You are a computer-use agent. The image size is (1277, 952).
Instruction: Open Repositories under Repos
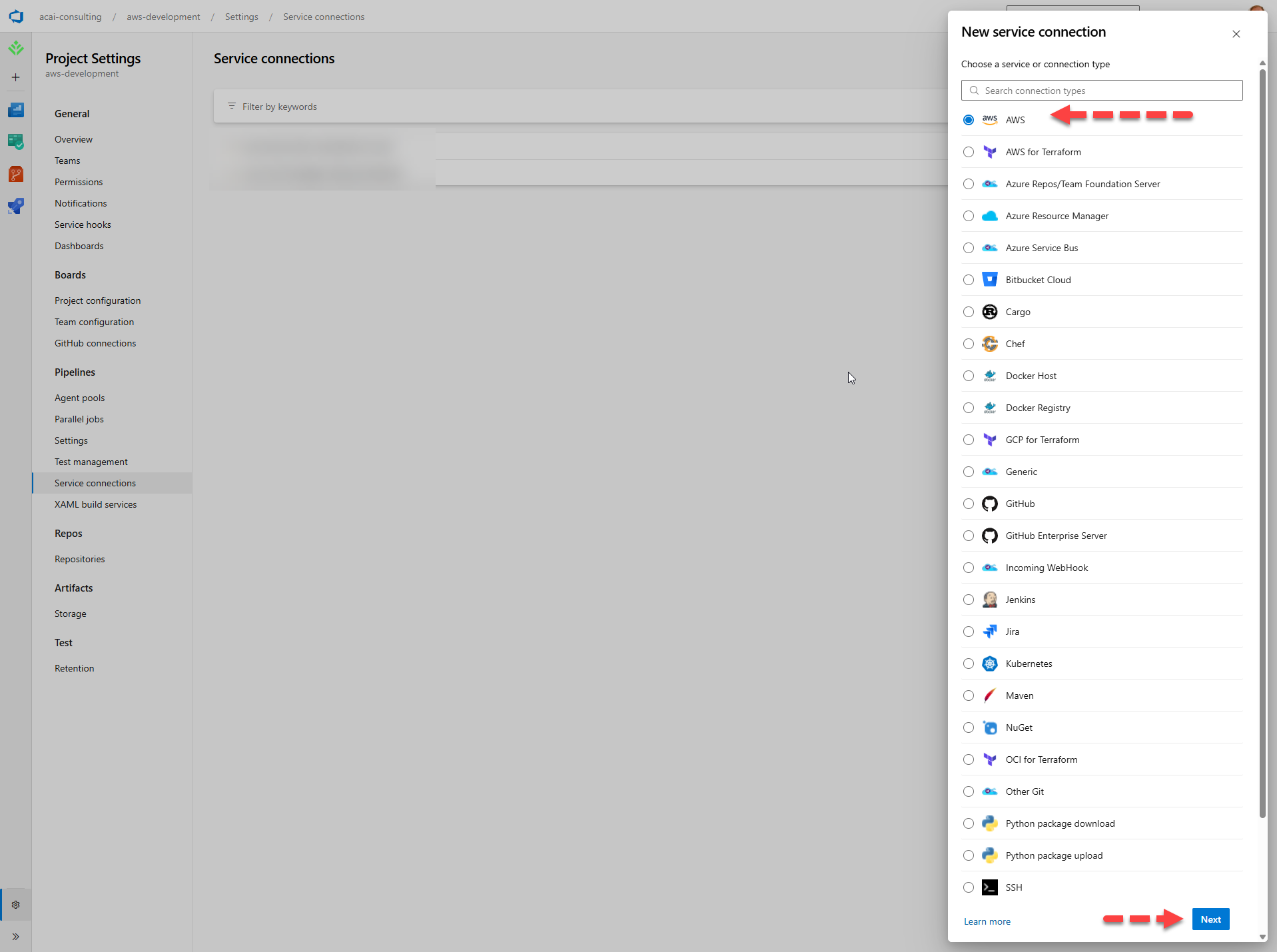pyautogui.click(x=80, y=559)
